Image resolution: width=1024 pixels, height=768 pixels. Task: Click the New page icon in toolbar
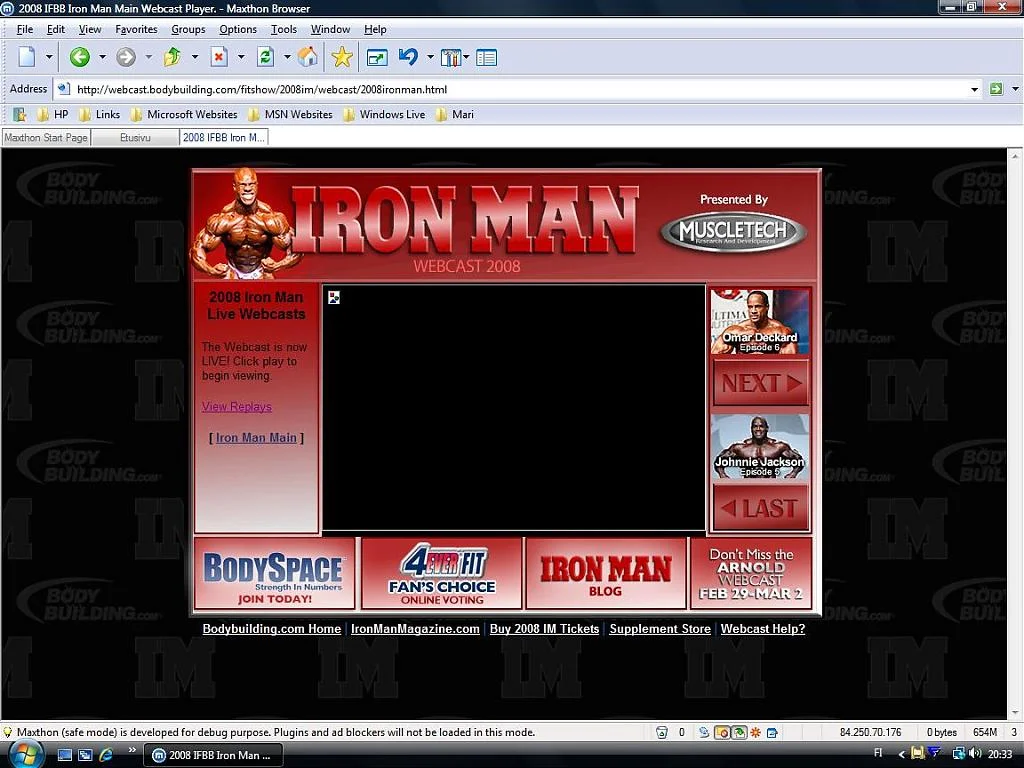[x=27, y=57]
